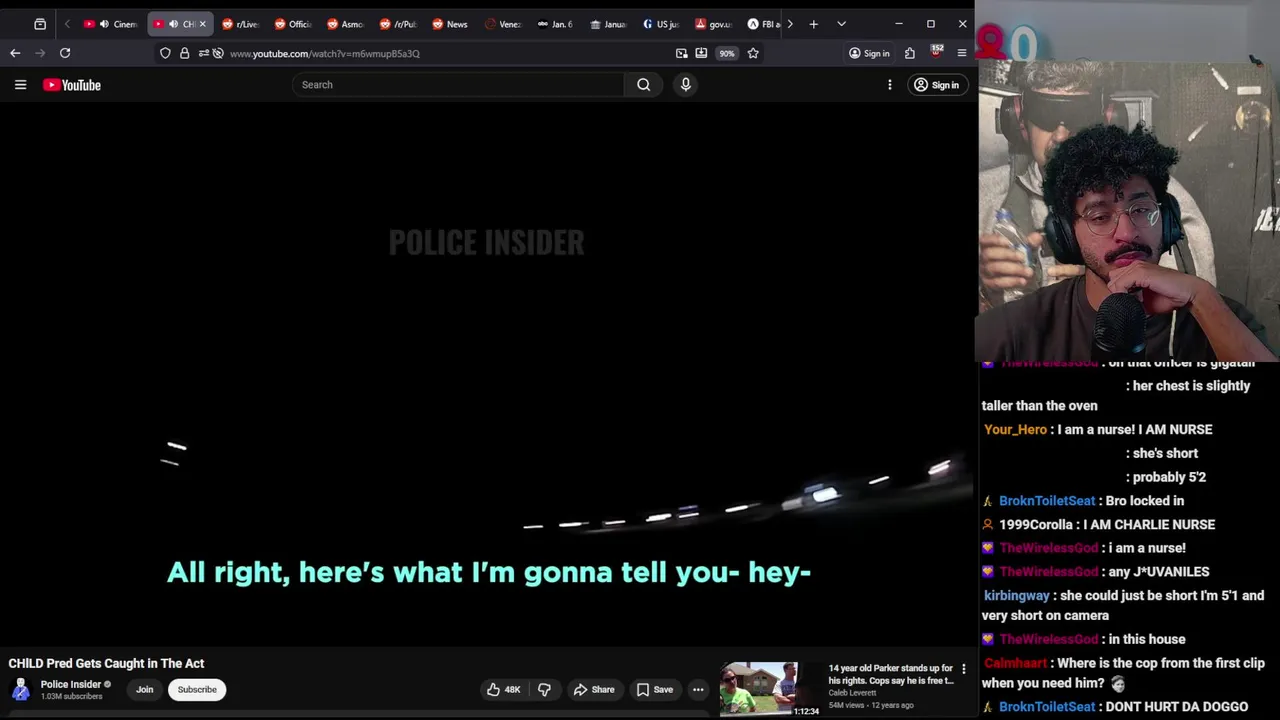Click the Police Insider channel avatar
Image resolution: width=1280 pixels, height=720 pixels.
click(x=20, y=689)
